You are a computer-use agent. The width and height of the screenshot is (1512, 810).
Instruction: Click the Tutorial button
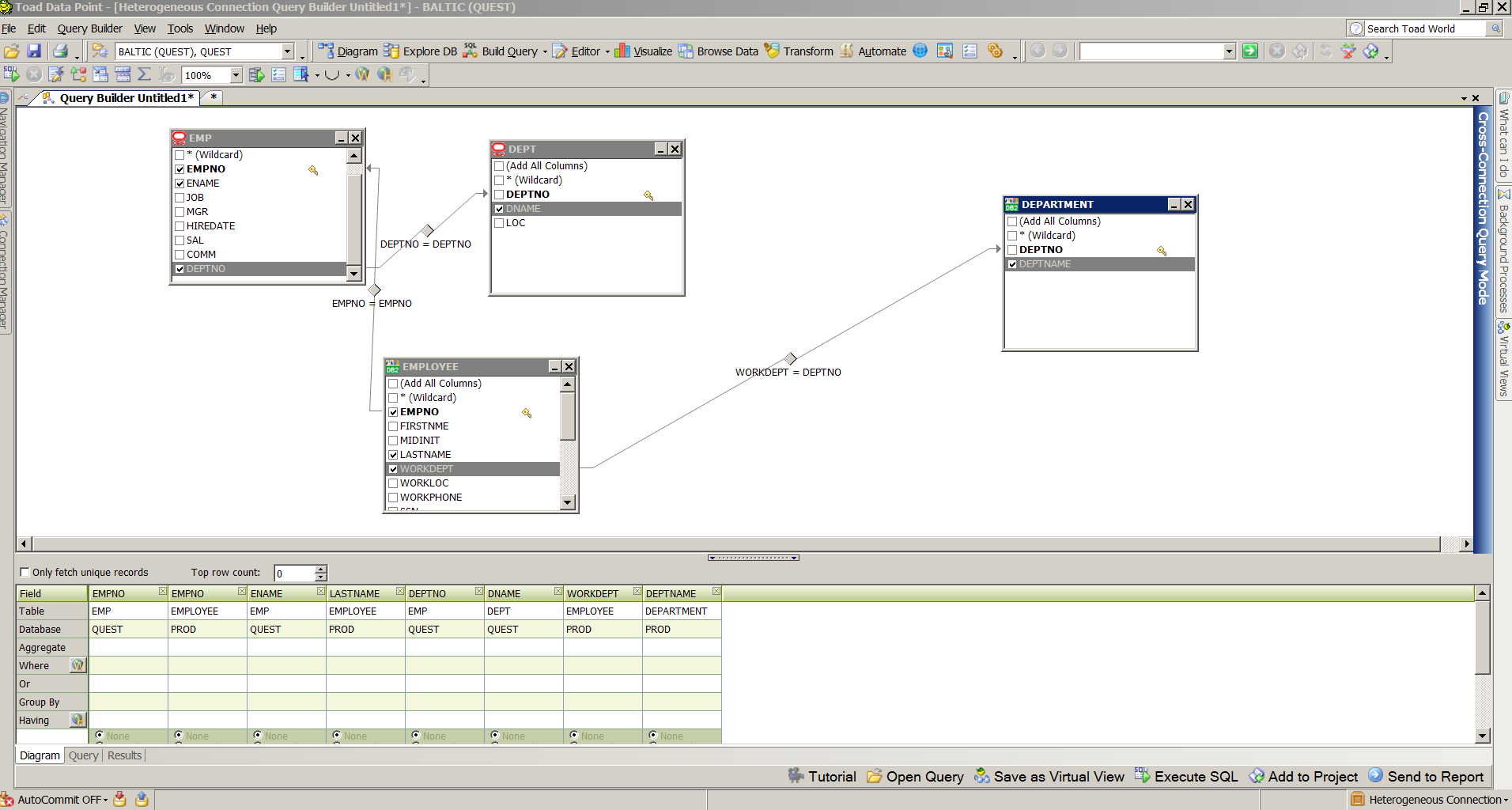(x=822, y=777)
